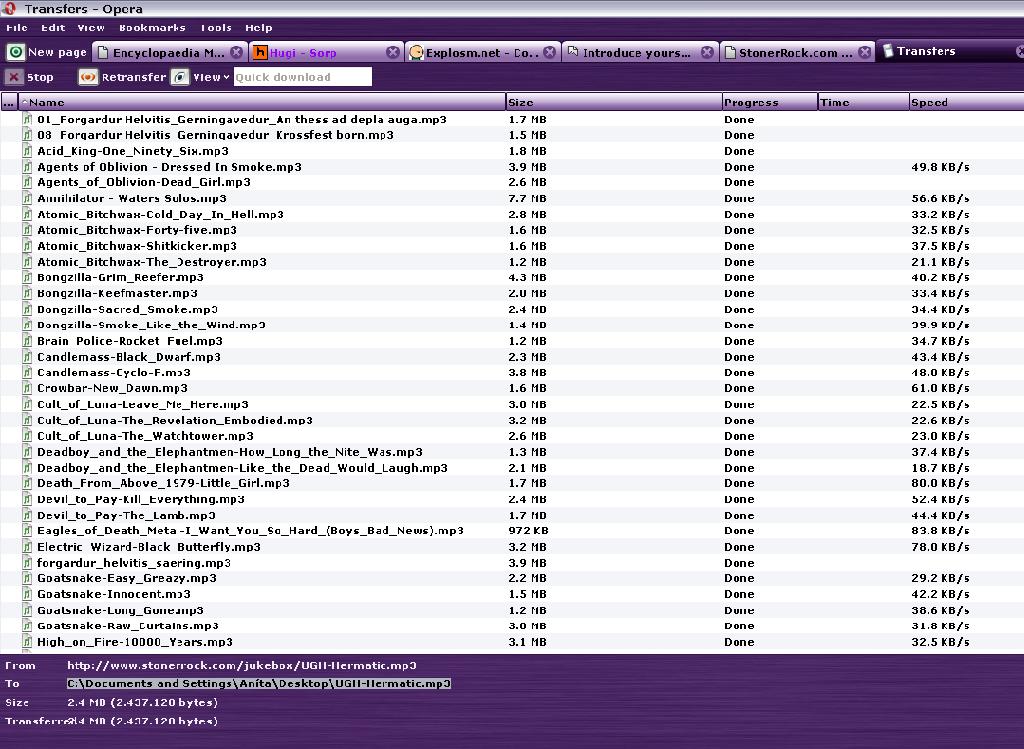The height and width of the screenshot is (749, 1024).
Task: Sort by the Progress column header
Action: tap(769, 102)
